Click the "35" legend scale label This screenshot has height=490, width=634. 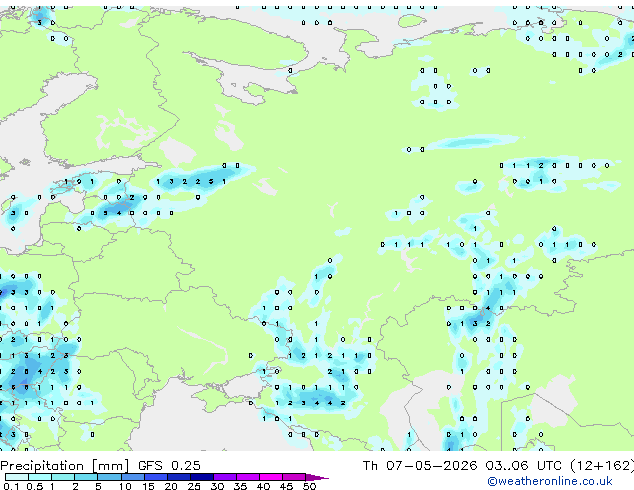point(240,486)
